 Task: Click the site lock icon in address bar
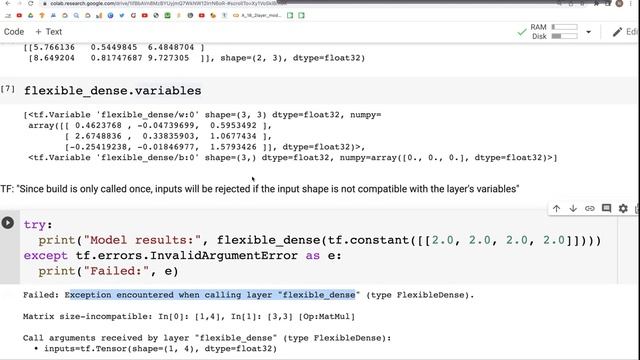[x=44, y=4]
